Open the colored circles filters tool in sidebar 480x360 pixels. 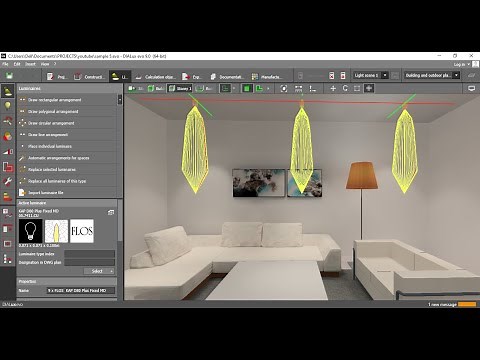(x=7, y=136)
